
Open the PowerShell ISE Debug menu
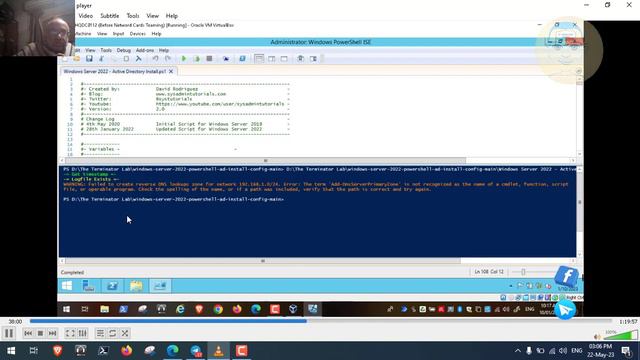[123, 50]
